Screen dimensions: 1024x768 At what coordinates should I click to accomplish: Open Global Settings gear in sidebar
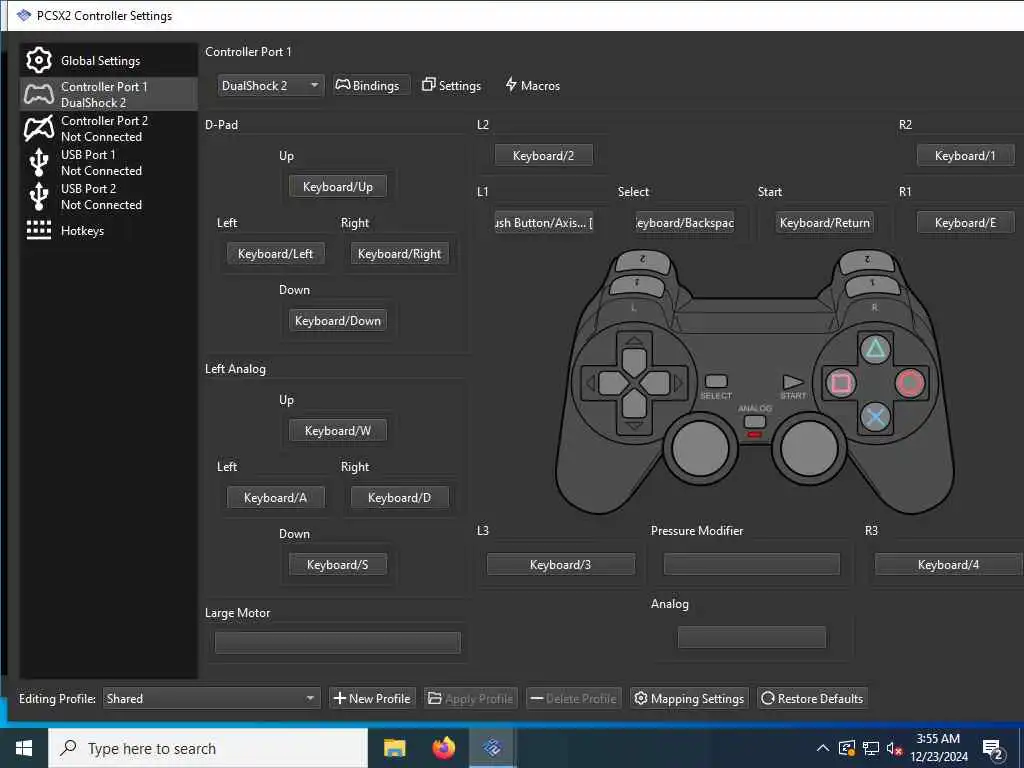(108, 61)
